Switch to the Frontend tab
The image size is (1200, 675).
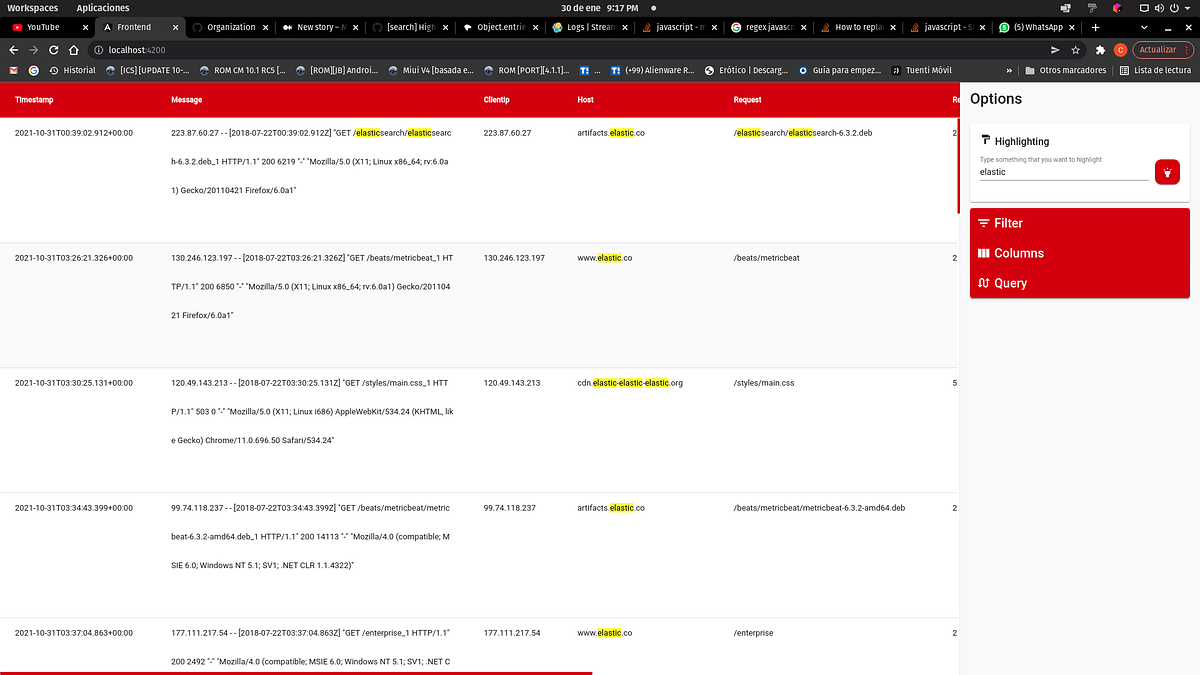(135, 28)
